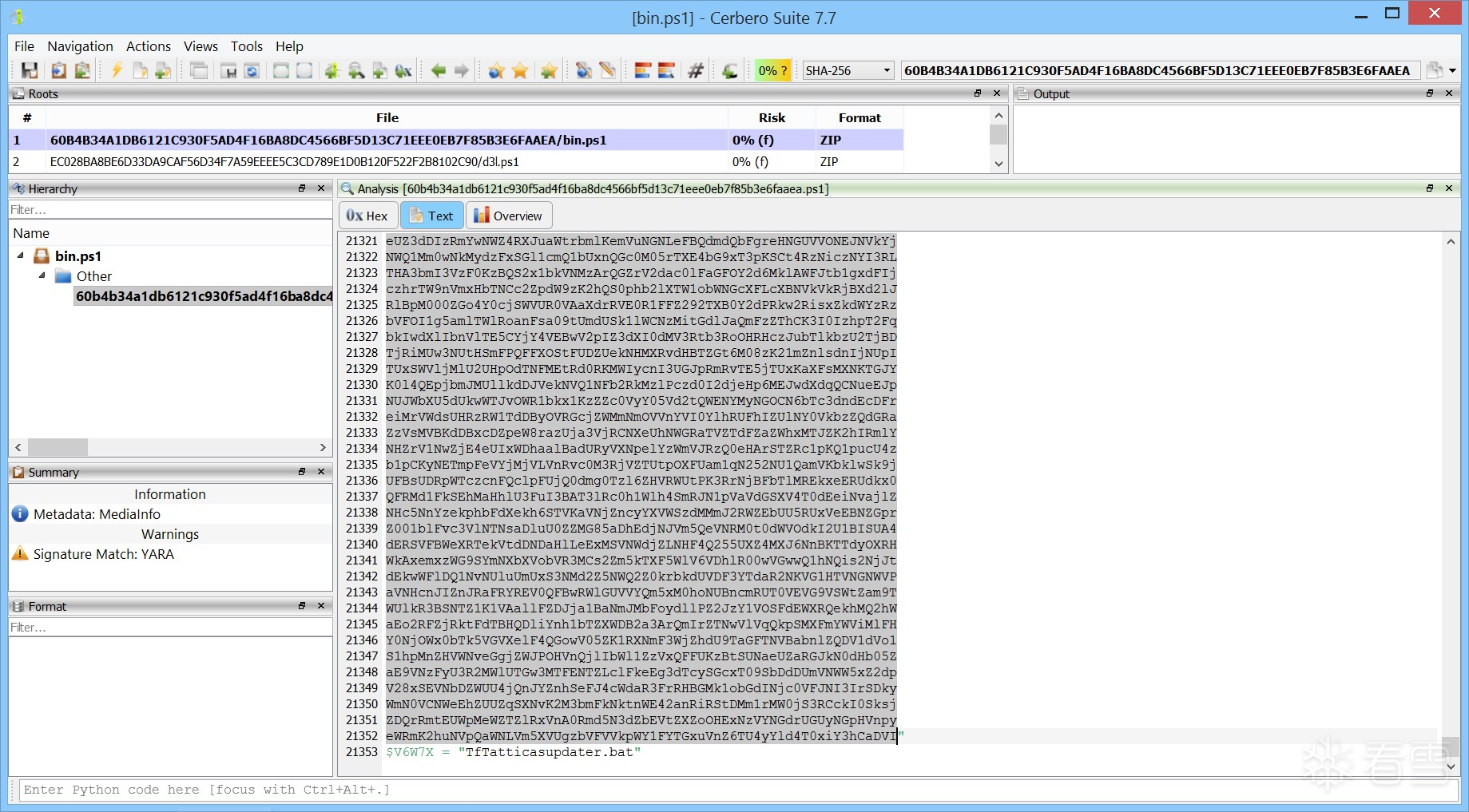Close the Output panel

(x=1449, y=93)
